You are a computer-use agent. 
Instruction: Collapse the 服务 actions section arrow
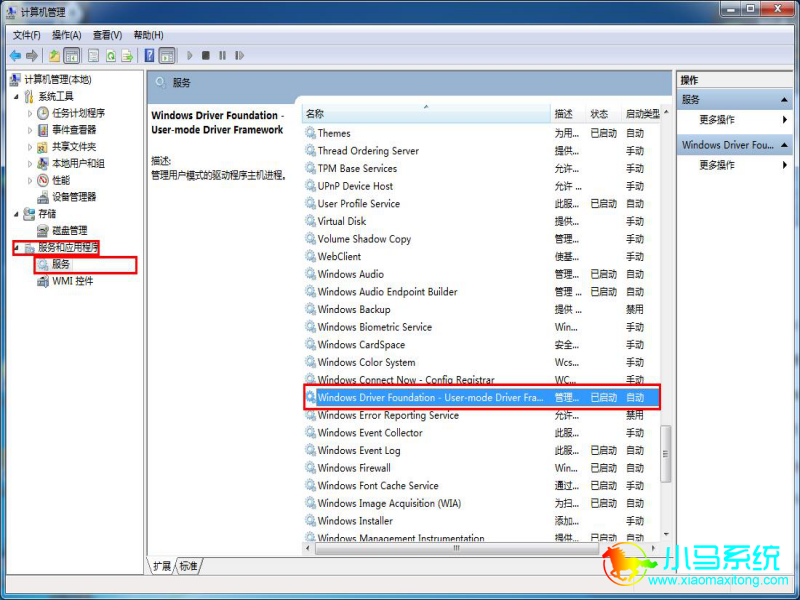tap(784, 100)
